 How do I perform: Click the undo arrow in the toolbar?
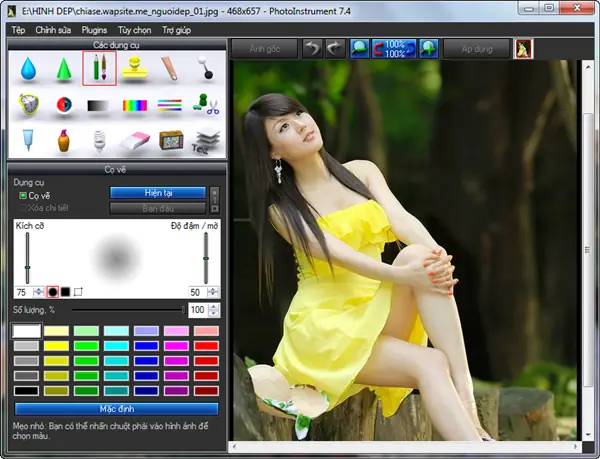tap(312, 49)
